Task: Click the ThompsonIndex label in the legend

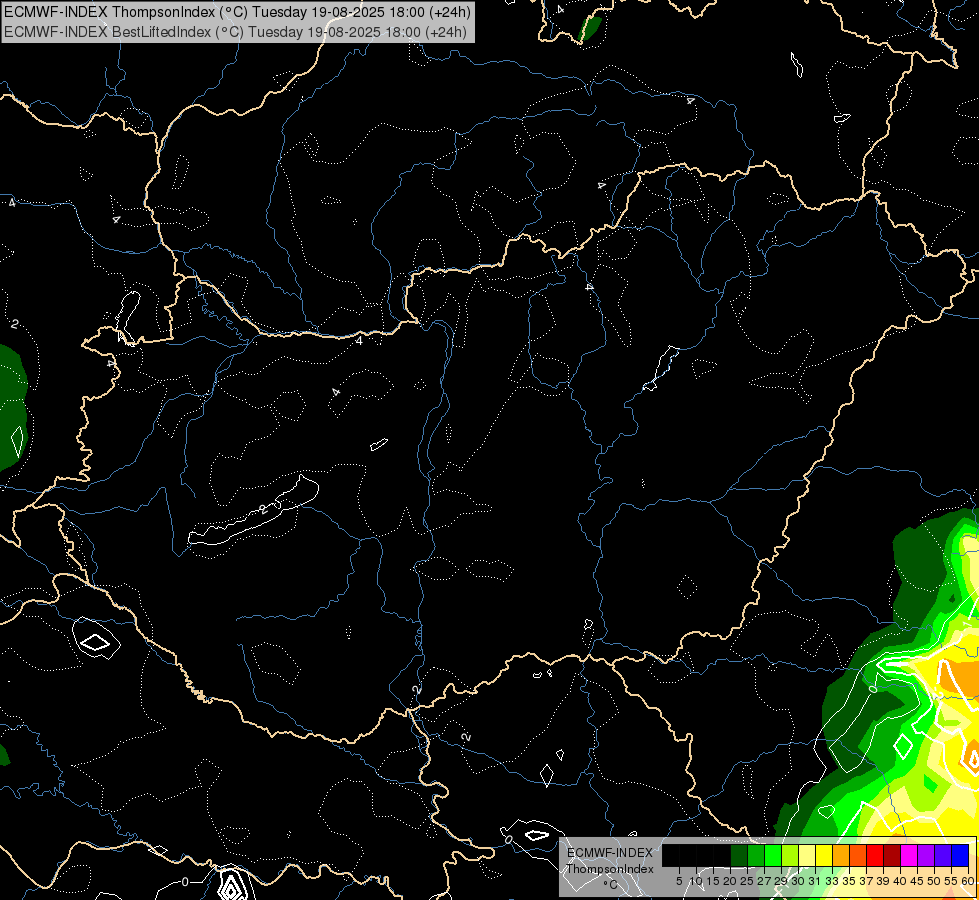Action: click(610, 869)
